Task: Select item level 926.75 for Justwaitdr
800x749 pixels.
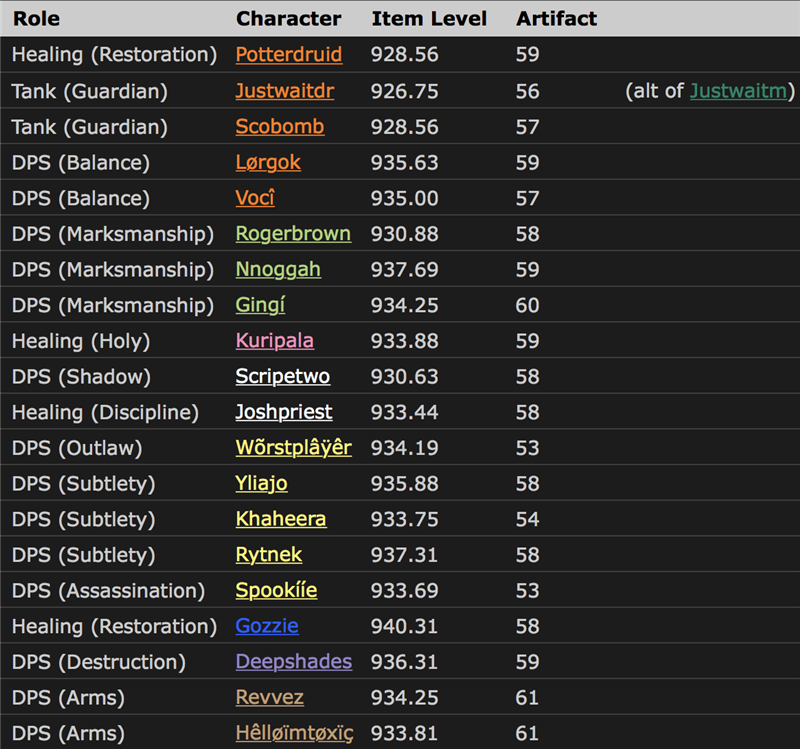Action: pyautogui.click(x=404, y=92)
